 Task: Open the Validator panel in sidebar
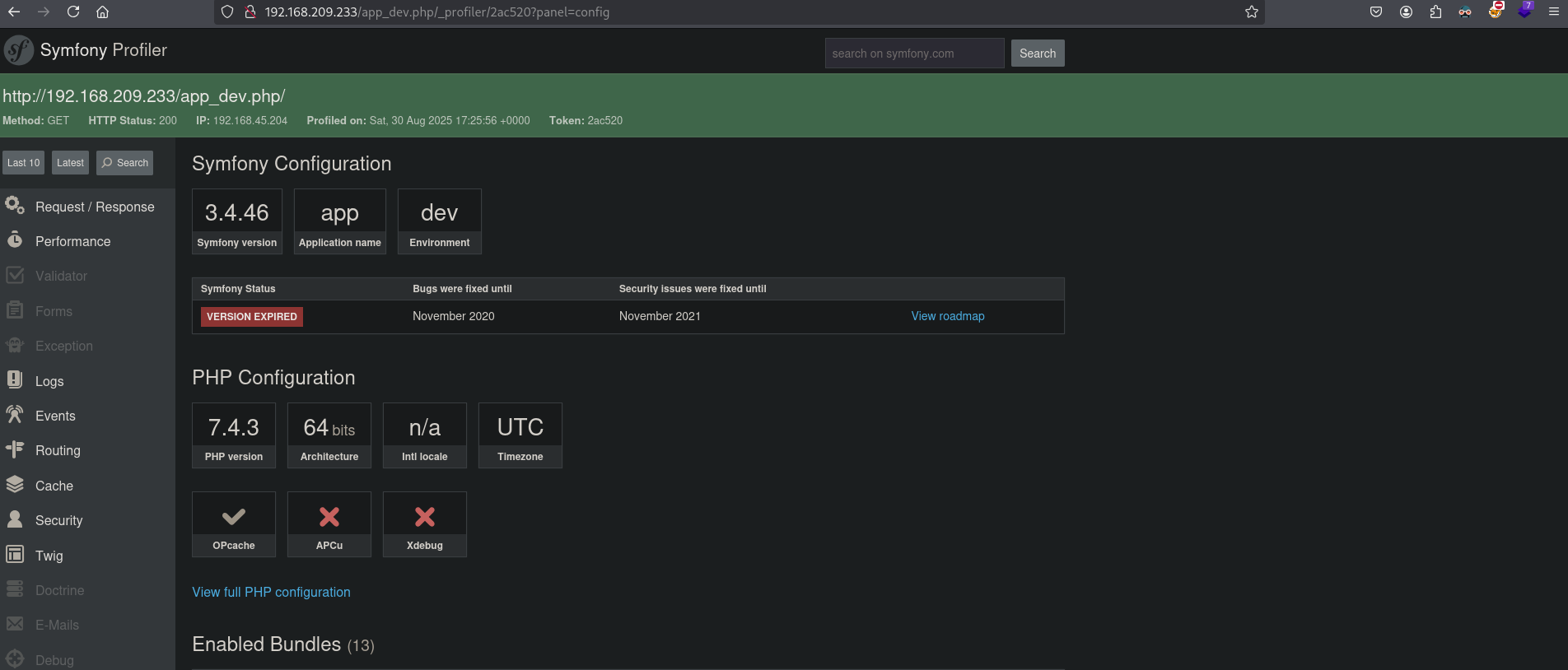[x=61, y=276]
